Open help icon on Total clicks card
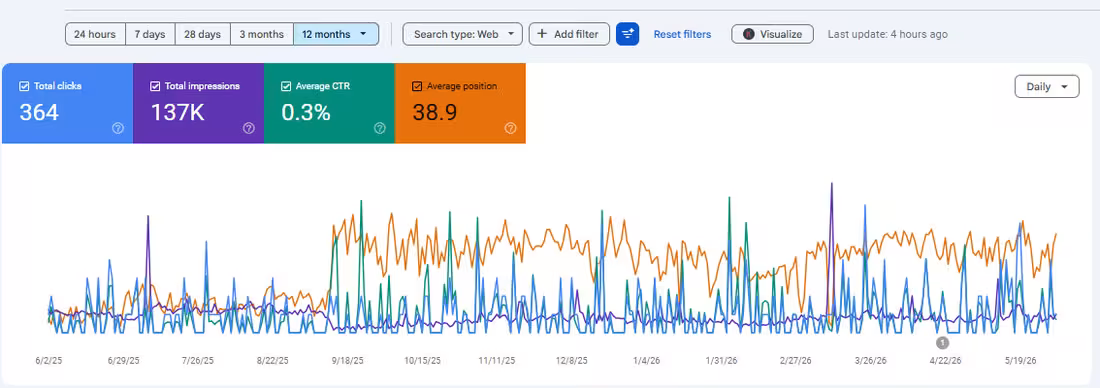This screenshot has height=388, width=1100. point(118,128)
